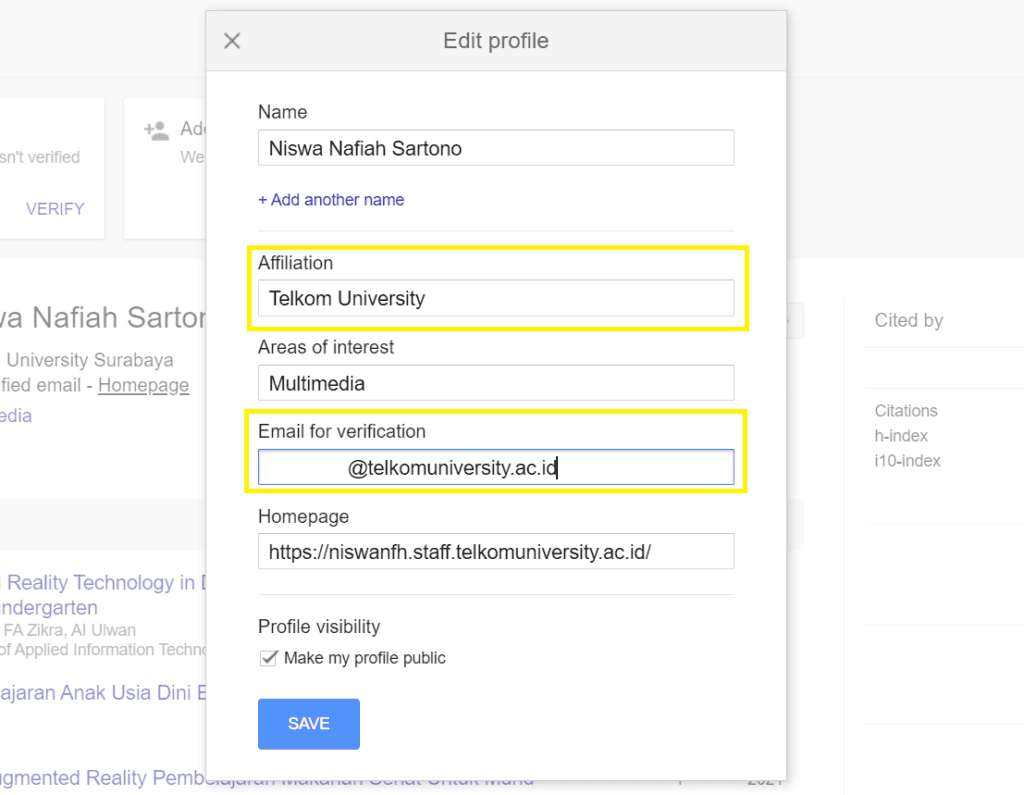Screen dimensions: 1024x795
Task: Open the Homepage link in background profile
Action: [144, 385]
